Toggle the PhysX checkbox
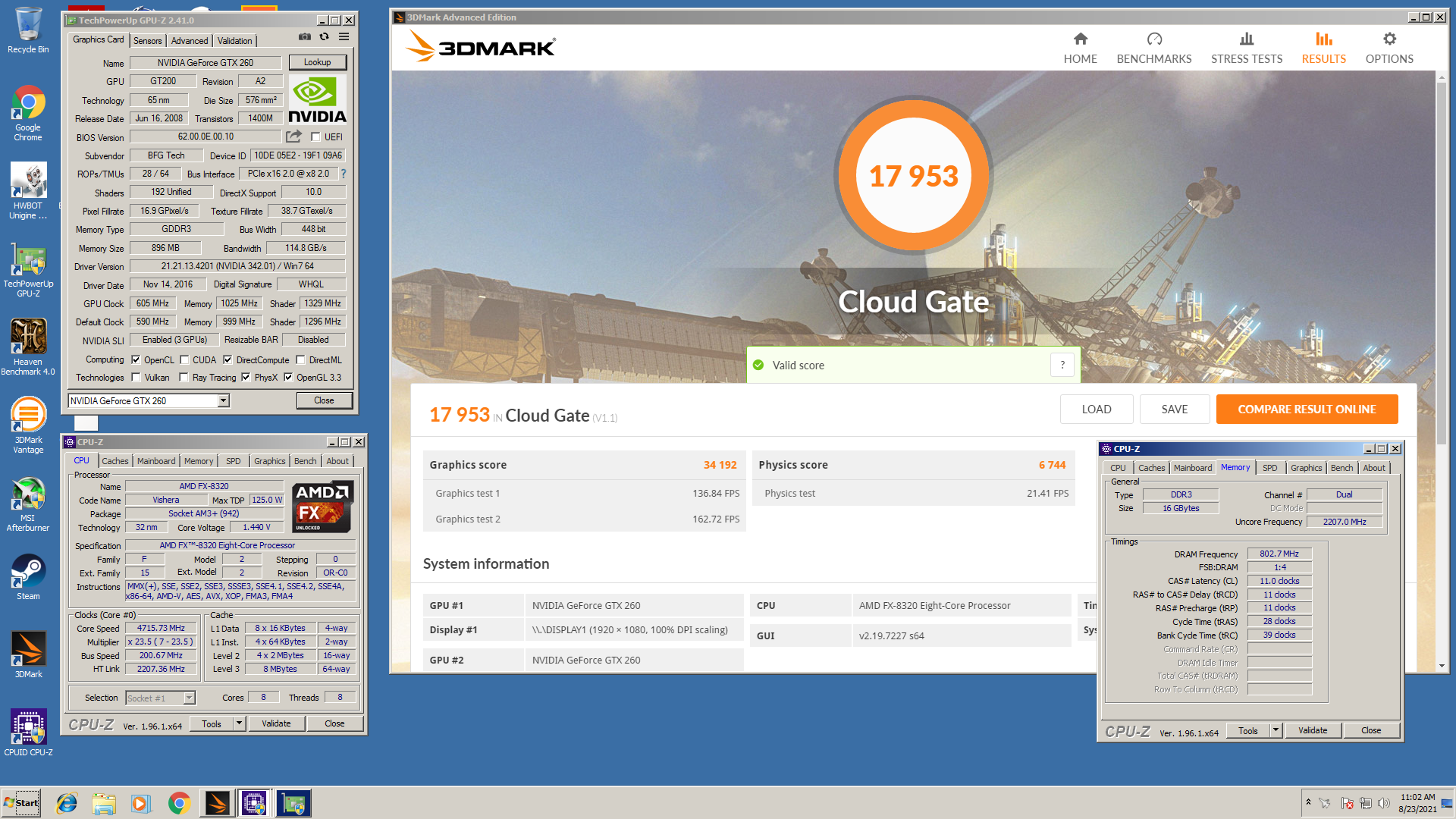 (x=246, y=378)
